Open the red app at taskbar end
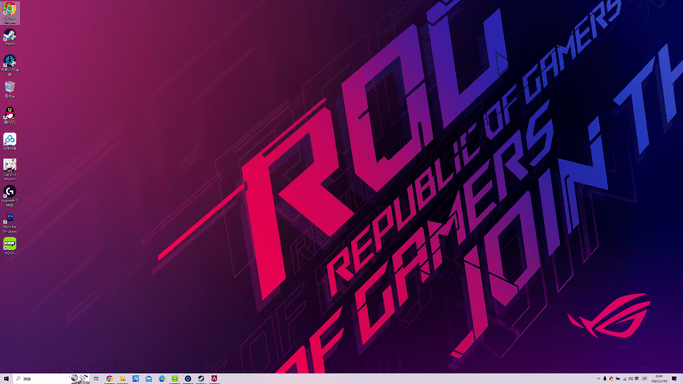683x384 pixels. (214, 379)
